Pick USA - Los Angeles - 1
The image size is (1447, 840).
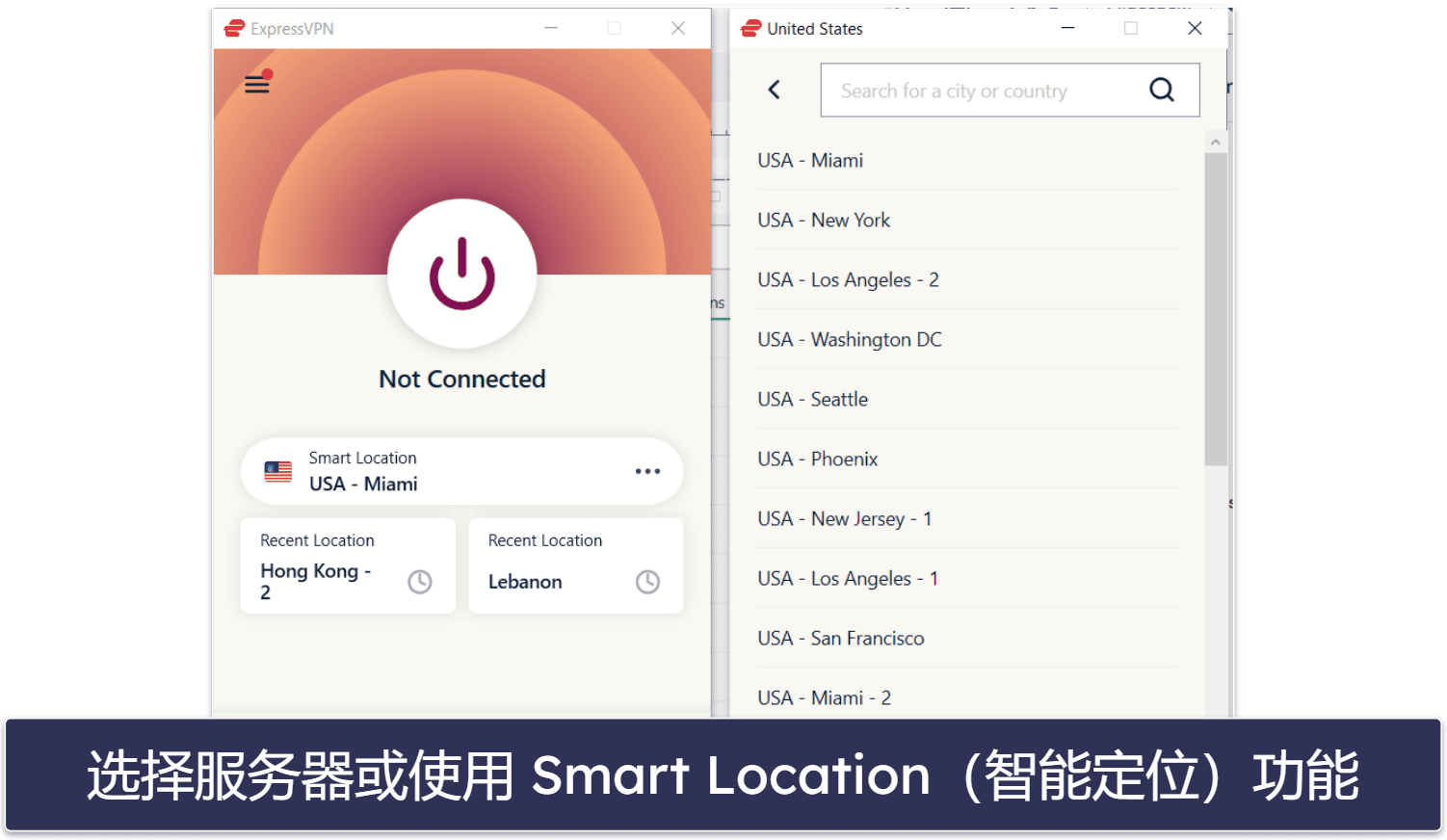pos(966,579)
